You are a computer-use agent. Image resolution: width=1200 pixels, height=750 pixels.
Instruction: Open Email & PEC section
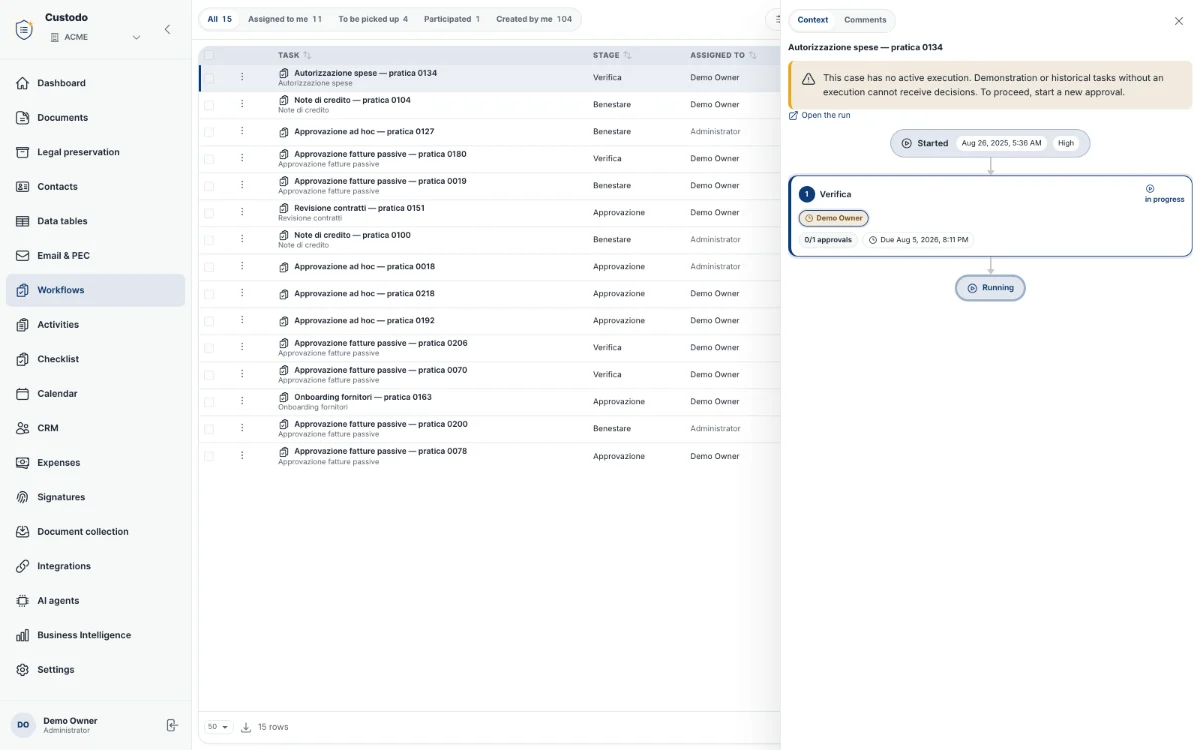(95, 256)
